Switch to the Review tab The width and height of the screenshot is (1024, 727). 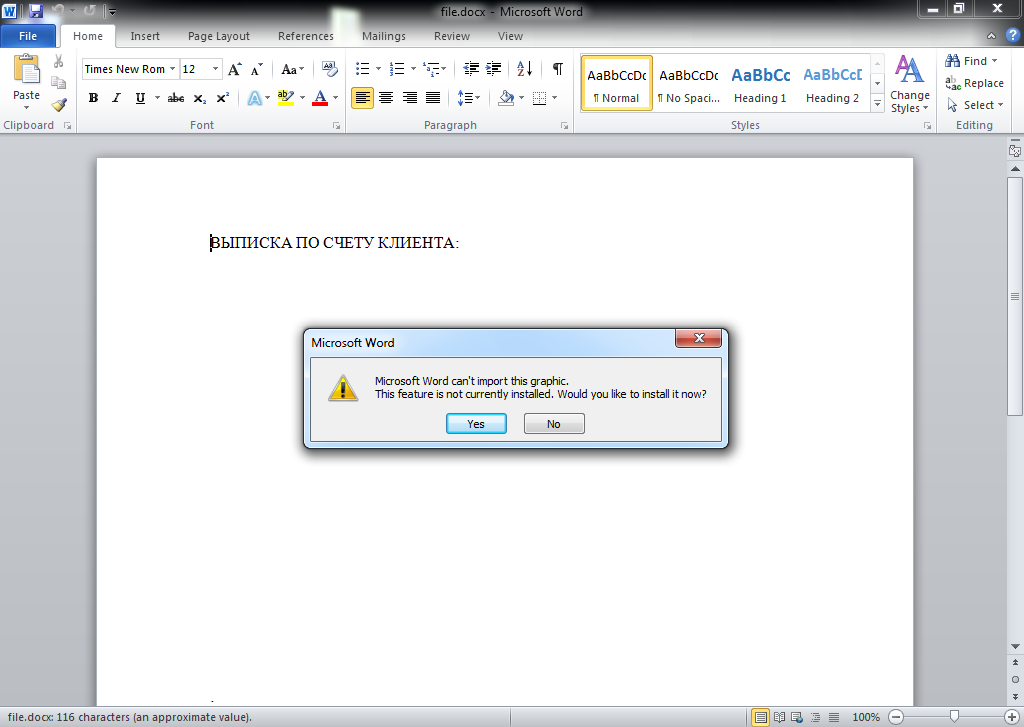click(452, 36)
